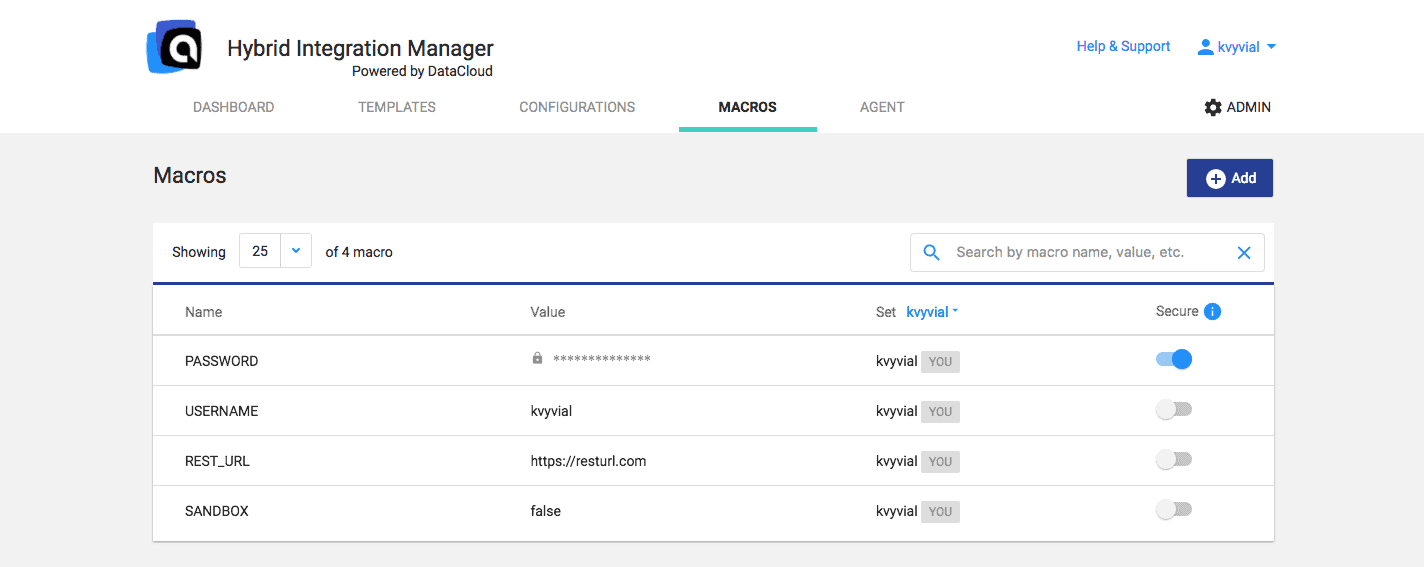Image resolution: width=1424 pixels, height=567 pixels.
Task: Click the ADMIN gear icon
Action: [x=1213, y=107]
